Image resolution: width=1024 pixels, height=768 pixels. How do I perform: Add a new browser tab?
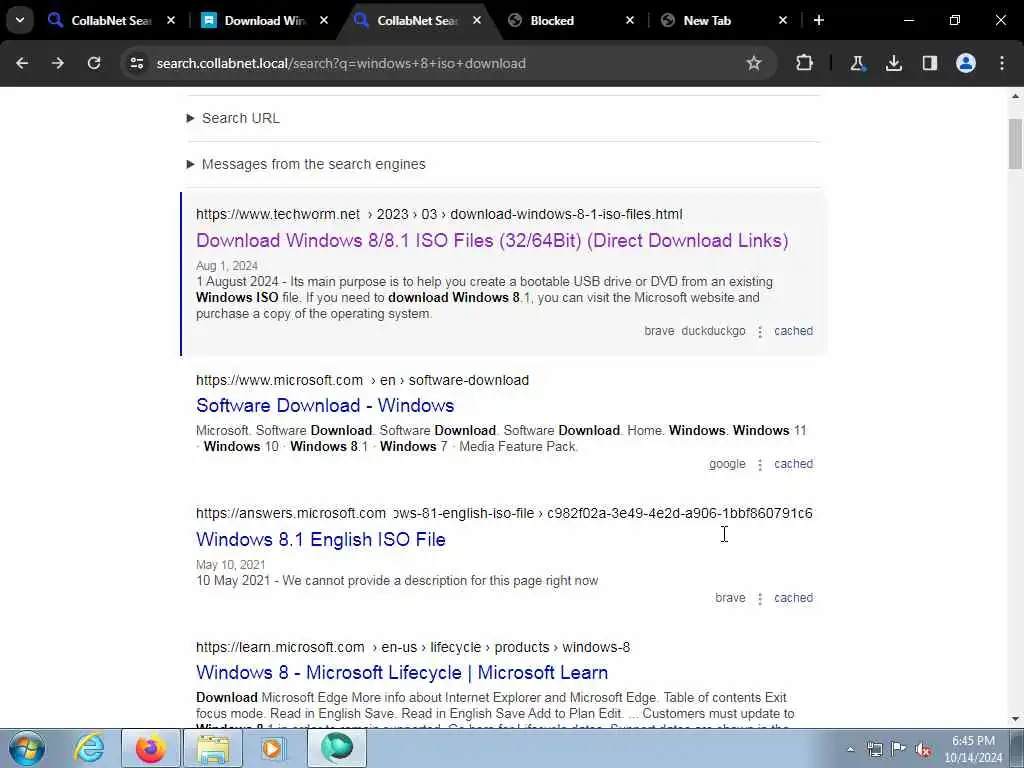click(819, 20)
